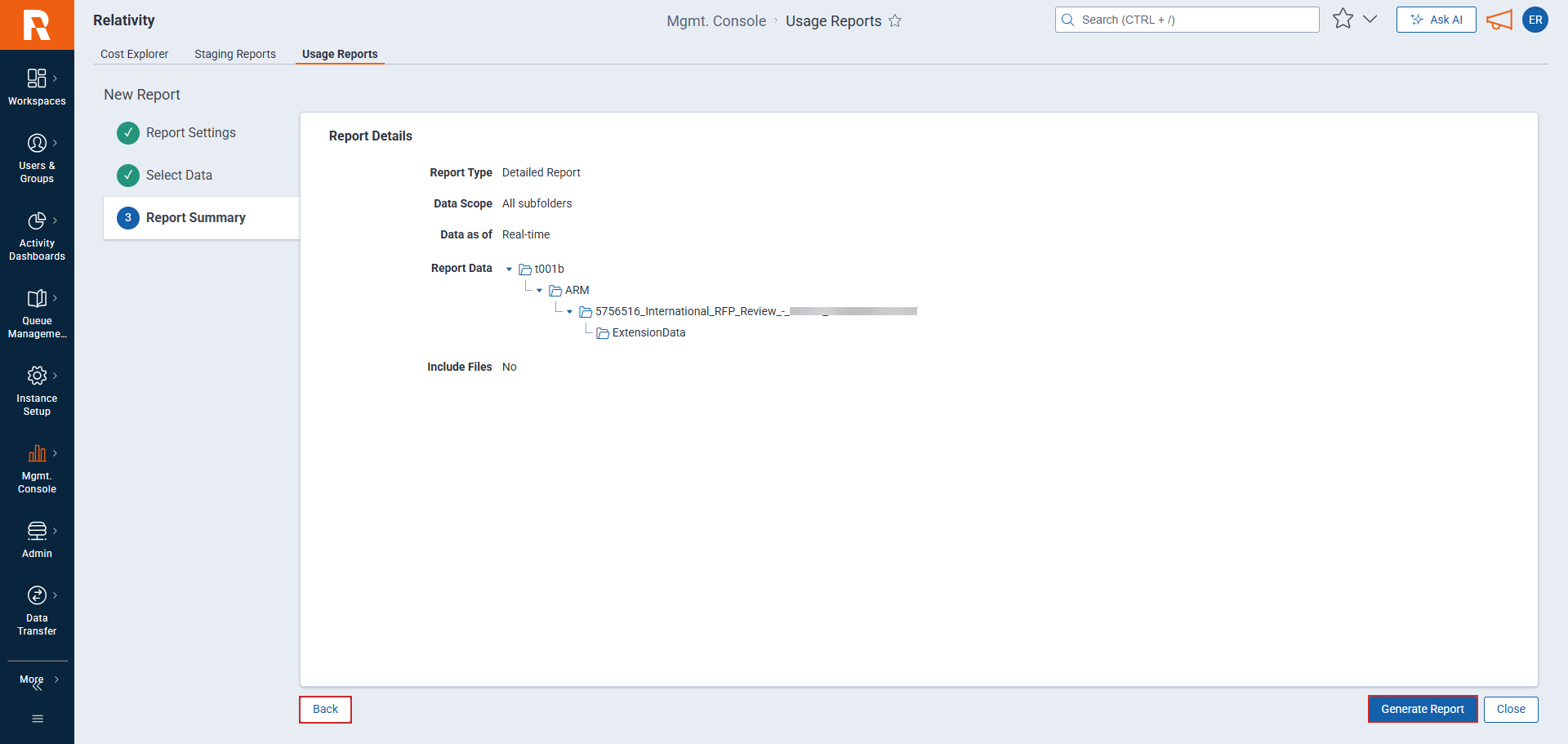The image size is (1568, 744).
Task: Open Activity Dashboards sidebar icon
Action: click(x=37, y=221)
